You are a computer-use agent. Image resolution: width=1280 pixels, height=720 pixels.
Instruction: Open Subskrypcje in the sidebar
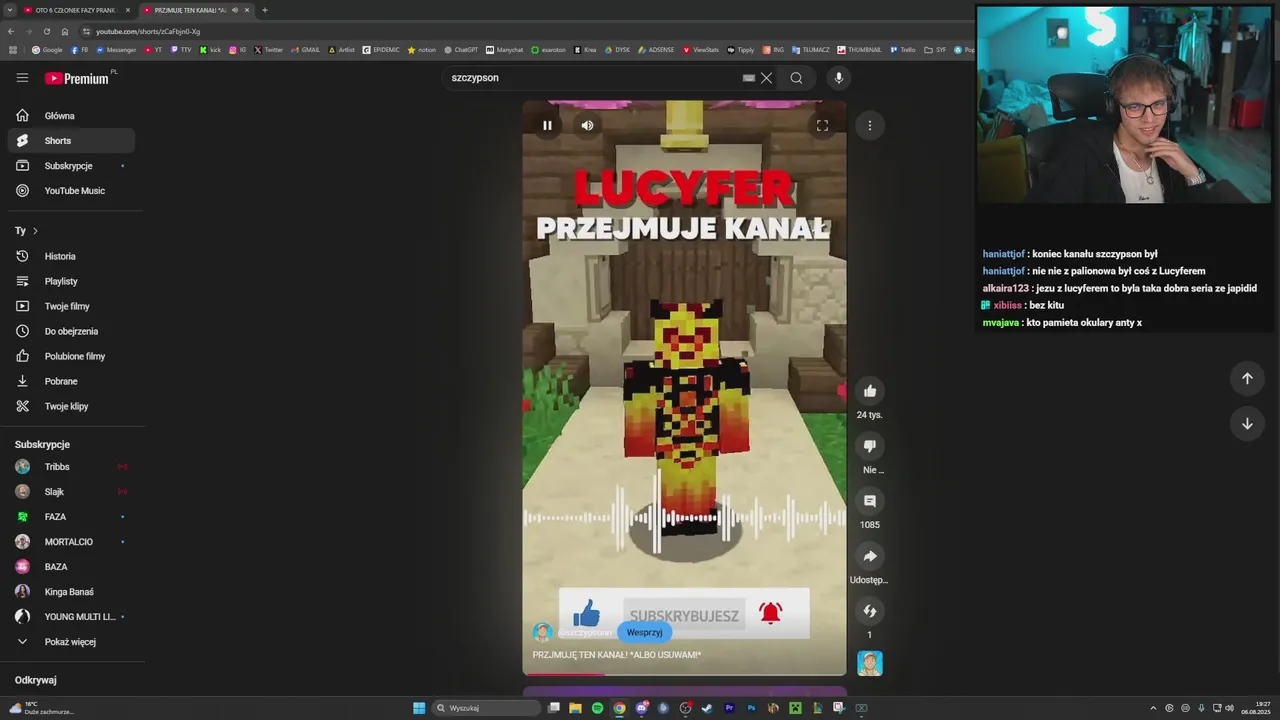tap(71, 166)
